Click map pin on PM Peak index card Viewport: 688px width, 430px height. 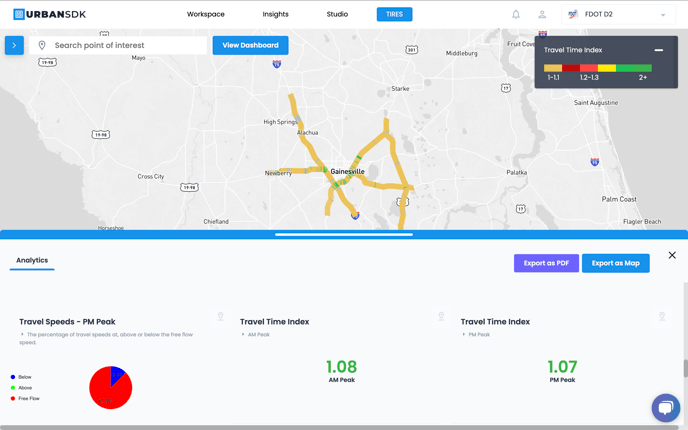click(662, 316)
